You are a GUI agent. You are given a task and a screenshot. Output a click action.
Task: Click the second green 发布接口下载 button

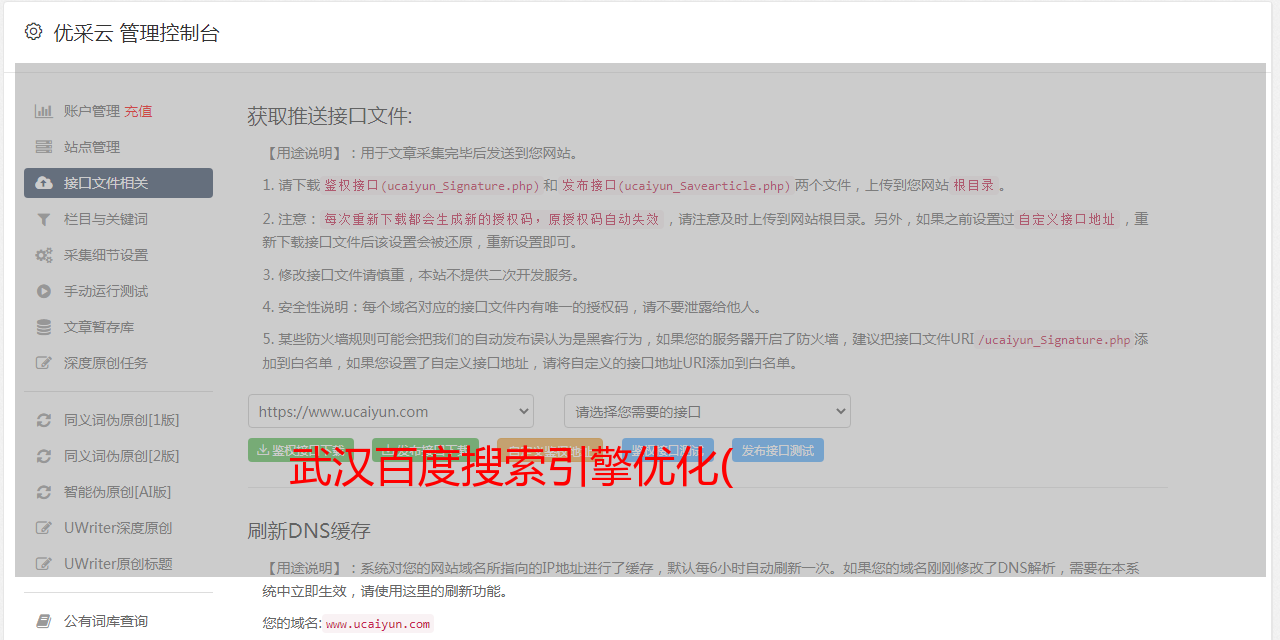(x=425, y=450)
